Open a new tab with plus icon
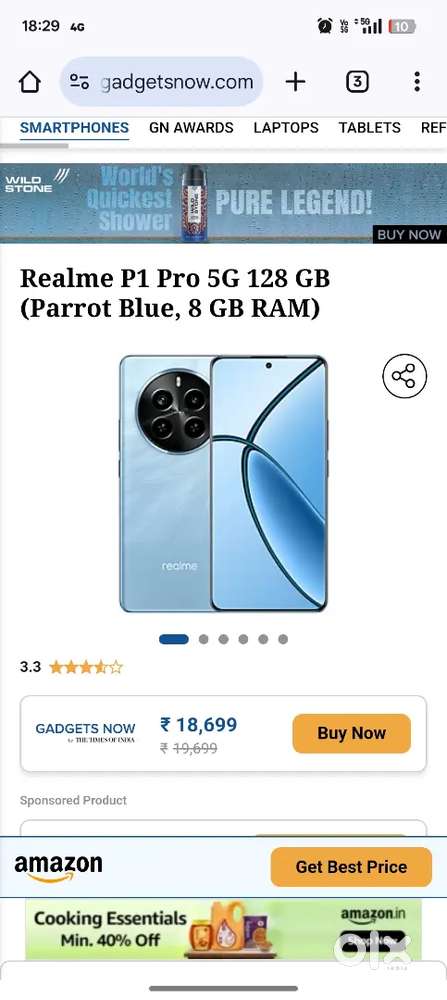447x1000 pixels. pyautogui.click(x=295, y=82)
